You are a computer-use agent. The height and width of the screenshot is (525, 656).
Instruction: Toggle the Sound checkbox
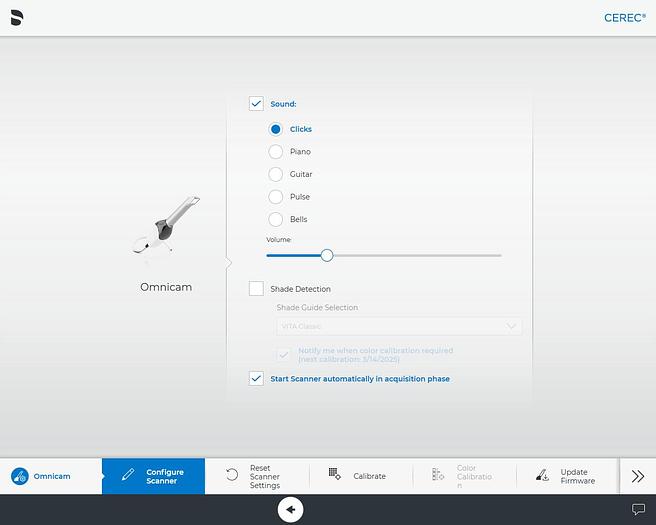256,104
